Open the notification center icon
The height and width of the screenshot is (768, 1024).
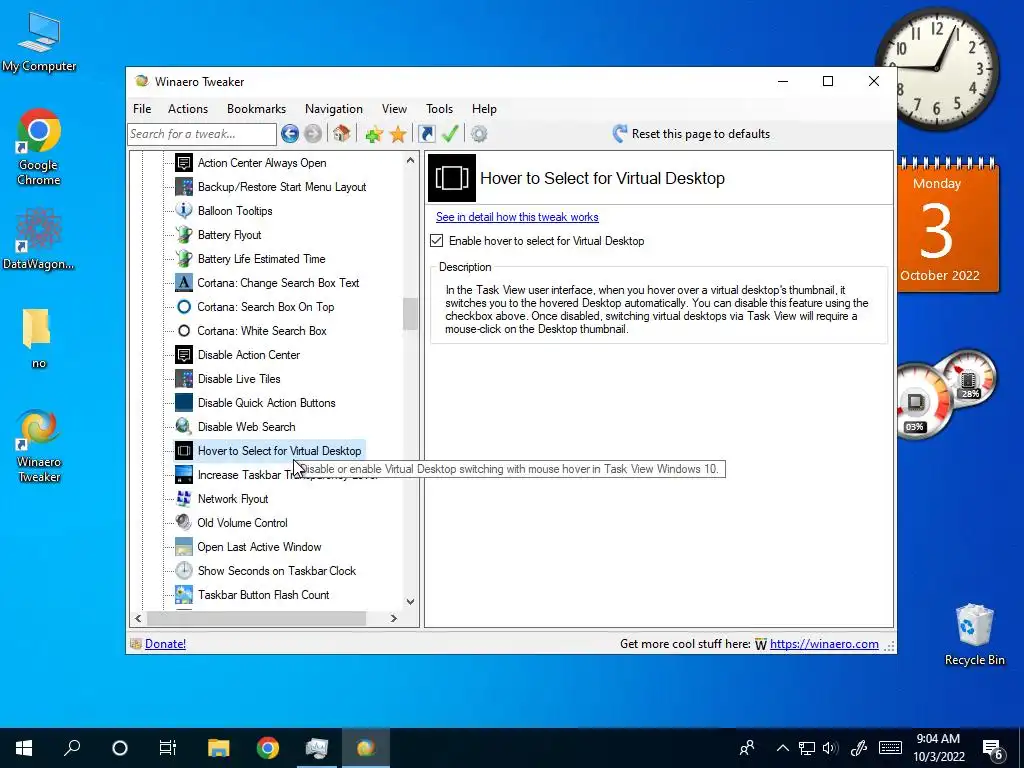coord(993,748)
